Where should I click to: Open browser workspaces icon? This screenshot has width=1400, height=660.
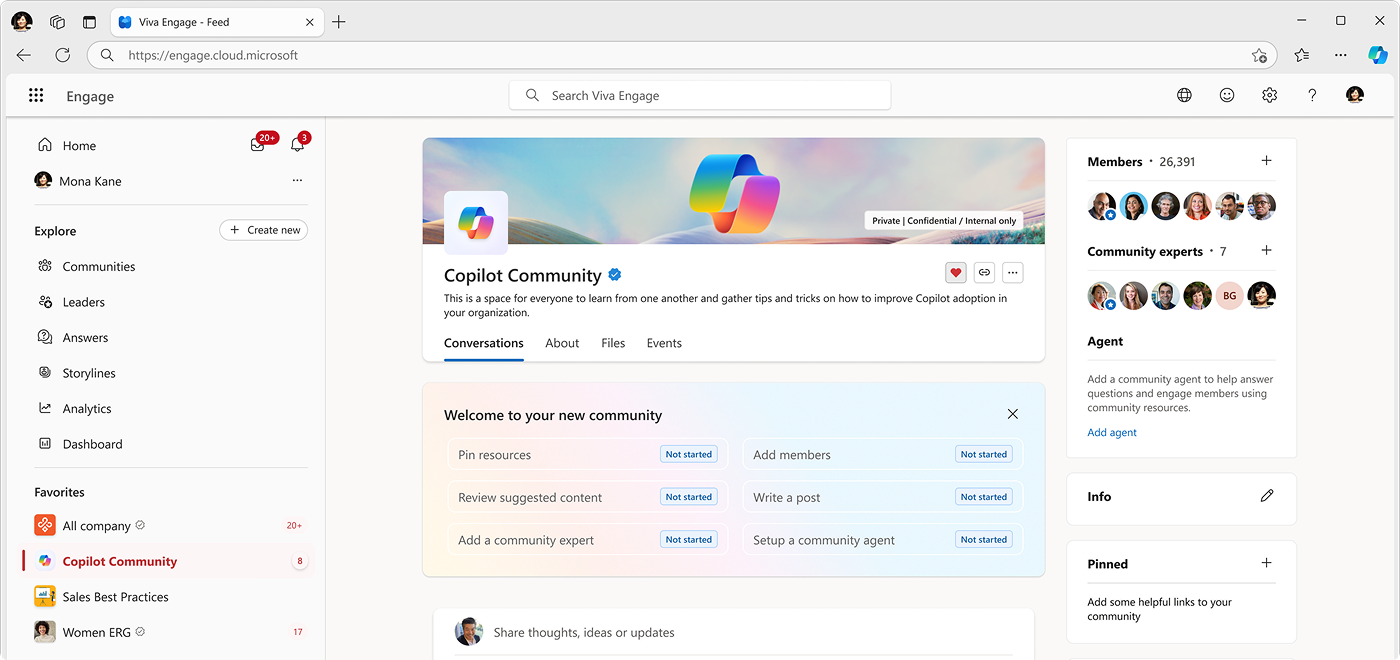[x=57, y=21]
